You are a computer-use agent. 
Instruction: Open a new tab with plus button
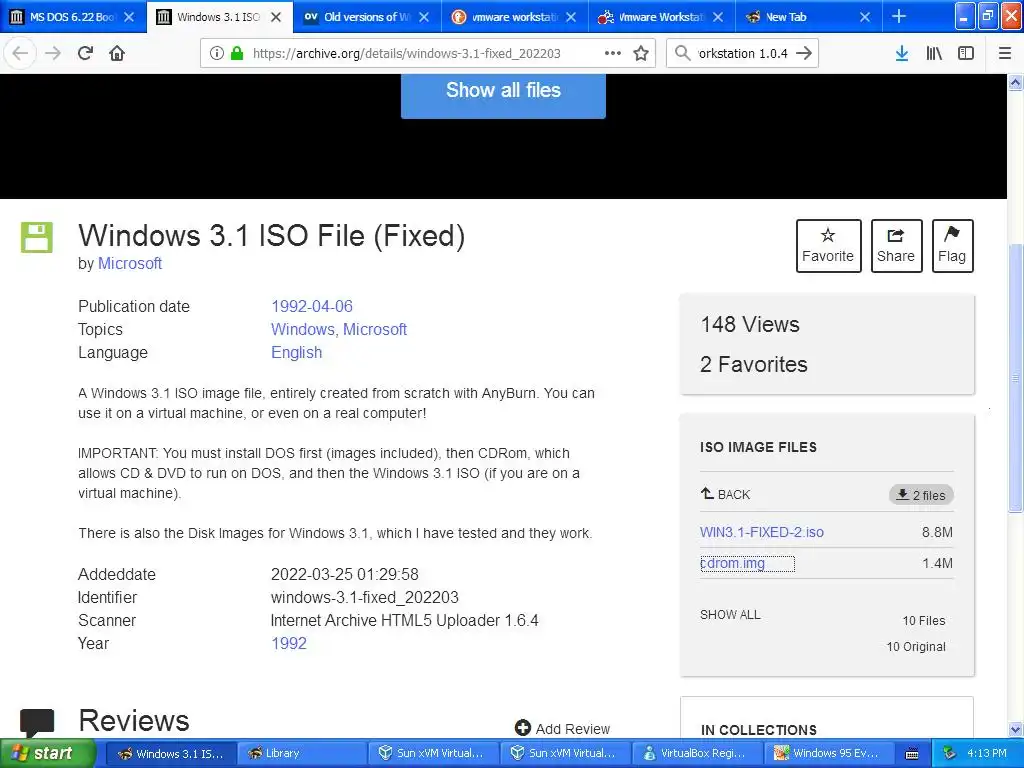(x=899, y=16)
